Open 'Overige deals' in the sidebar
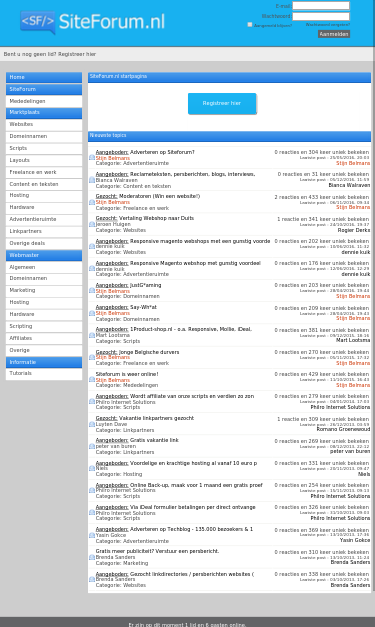The height and width of the screenshot is (627, 375). click(x=44, y=244)
